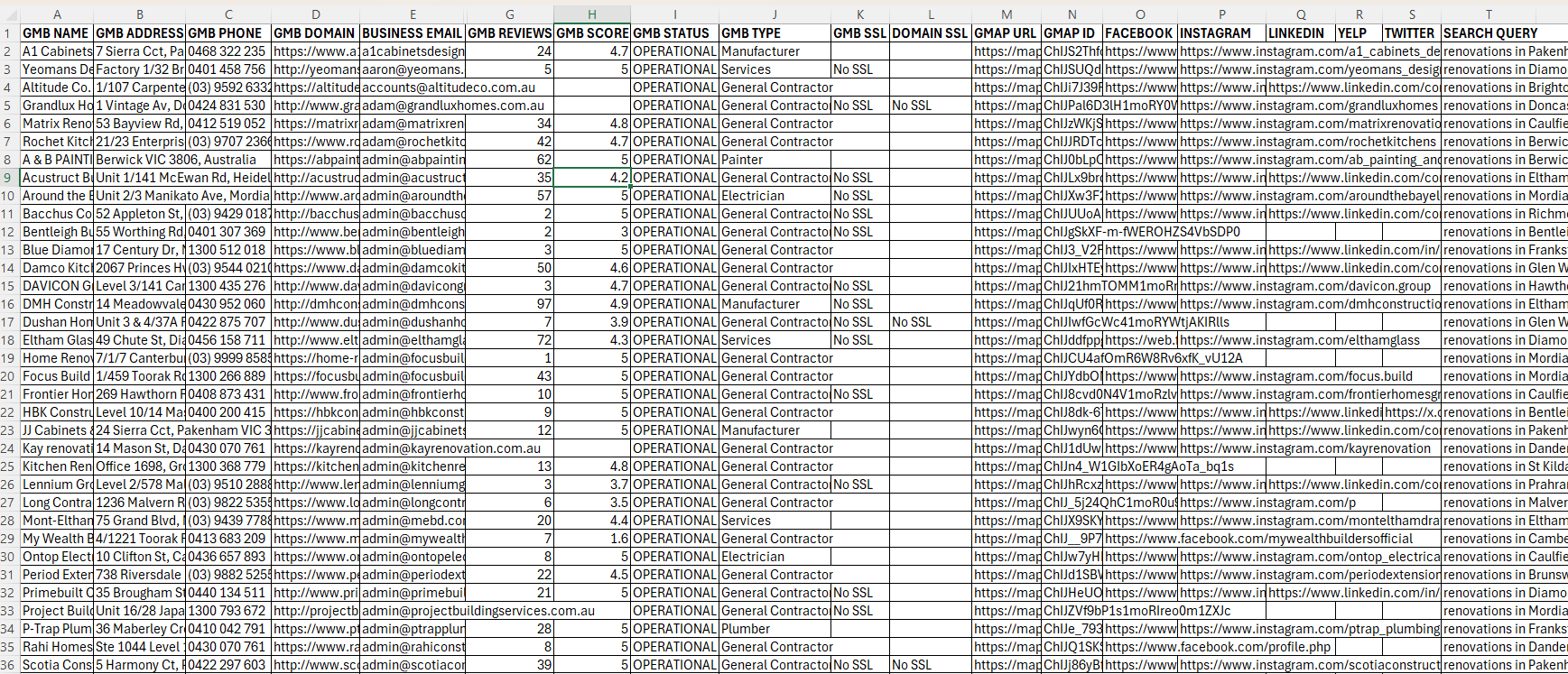Select column L header
1568x674 pixels.
931,14
